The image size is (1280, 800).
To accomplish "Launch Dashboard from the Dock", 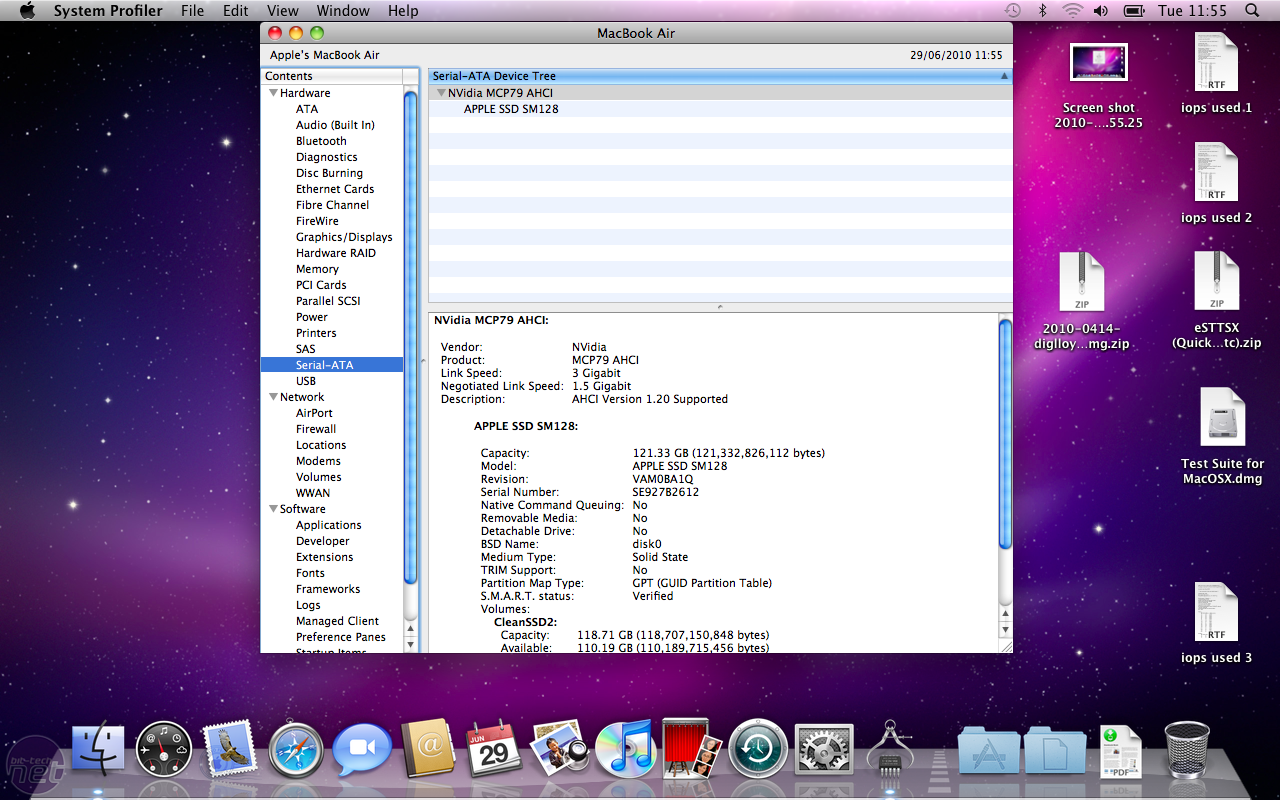I will [164, 750].
